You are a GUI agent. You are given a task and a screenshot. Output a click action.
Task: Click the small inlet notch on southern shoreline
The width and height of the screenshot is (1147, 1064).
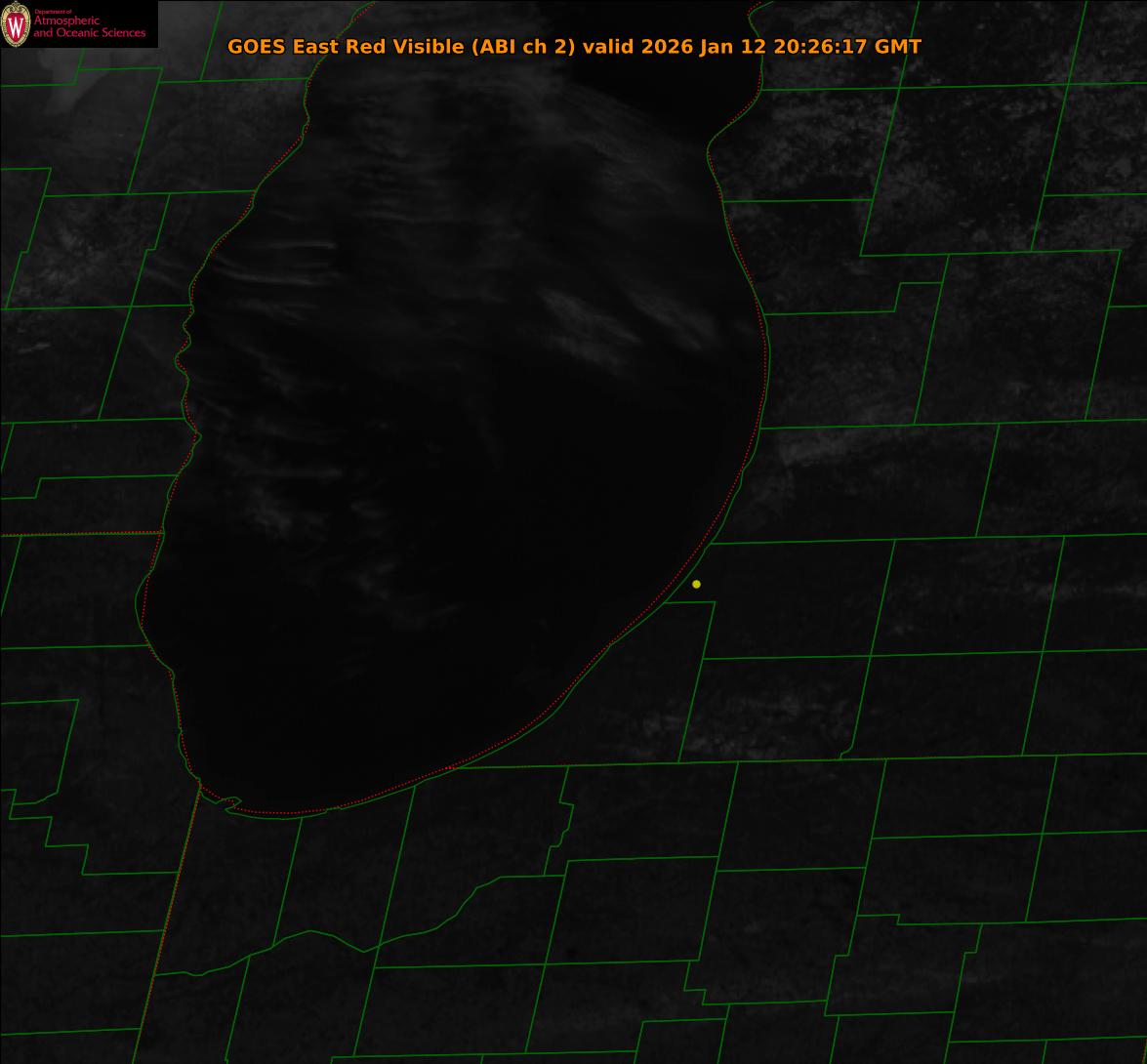pyautogui.click(x=231, y=803)
